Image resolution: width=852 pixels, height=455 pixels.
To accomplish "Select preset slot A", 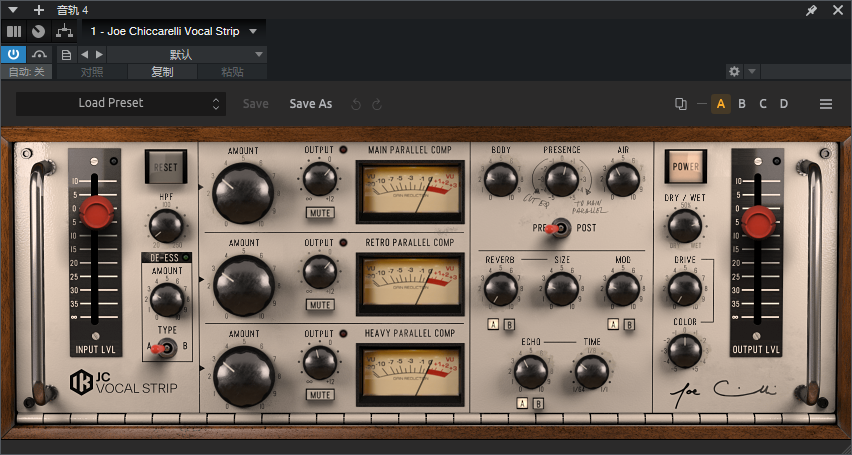I will click(721, 104).
